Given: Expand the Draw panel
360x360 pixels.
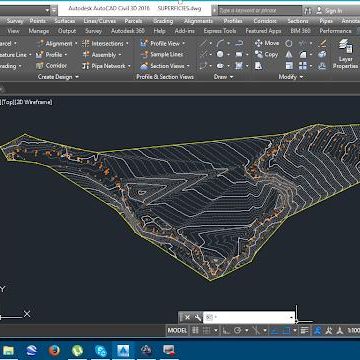Looking at the screenshot, I should click(x=223, y=77).
